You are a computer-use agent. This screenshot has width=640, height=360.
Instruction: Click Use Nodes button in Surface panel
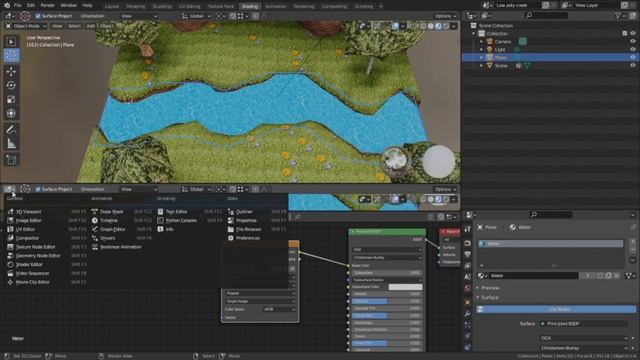(x=556, y=309)
